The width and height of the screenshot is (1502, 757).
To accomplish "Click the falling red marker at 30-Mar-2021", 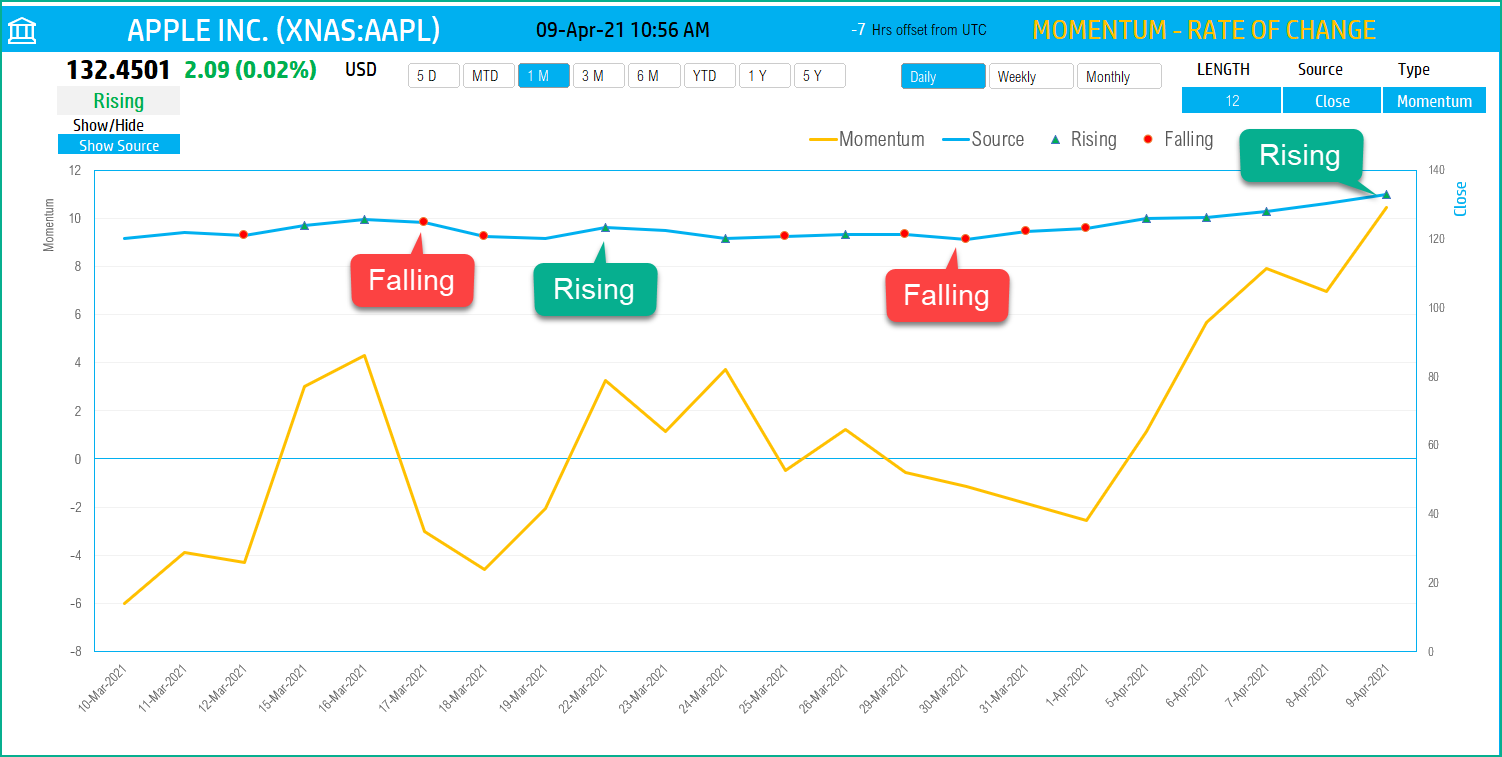I will click(965, 238).
